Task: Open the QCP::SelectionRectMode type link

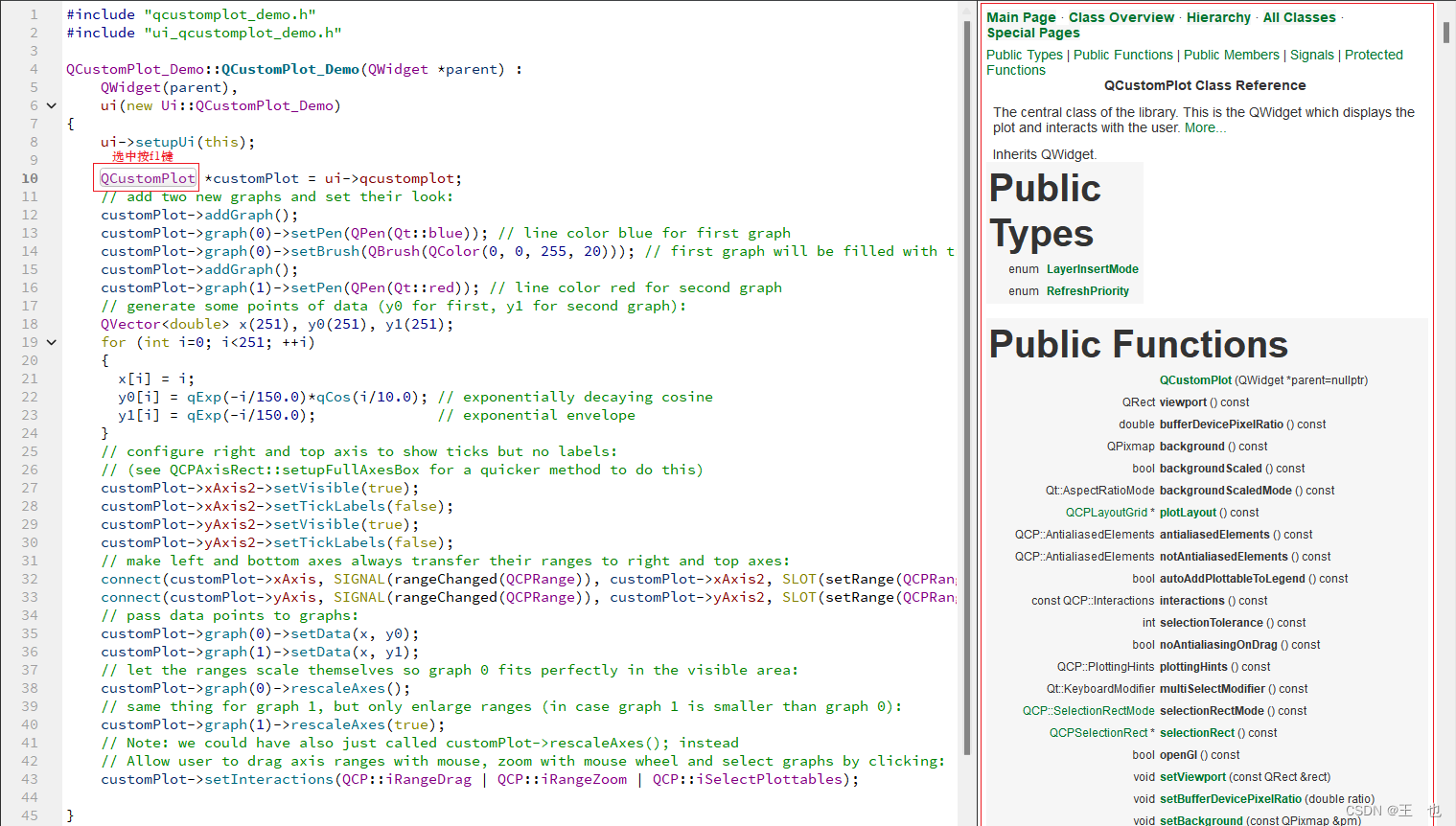Action: 1089,711
